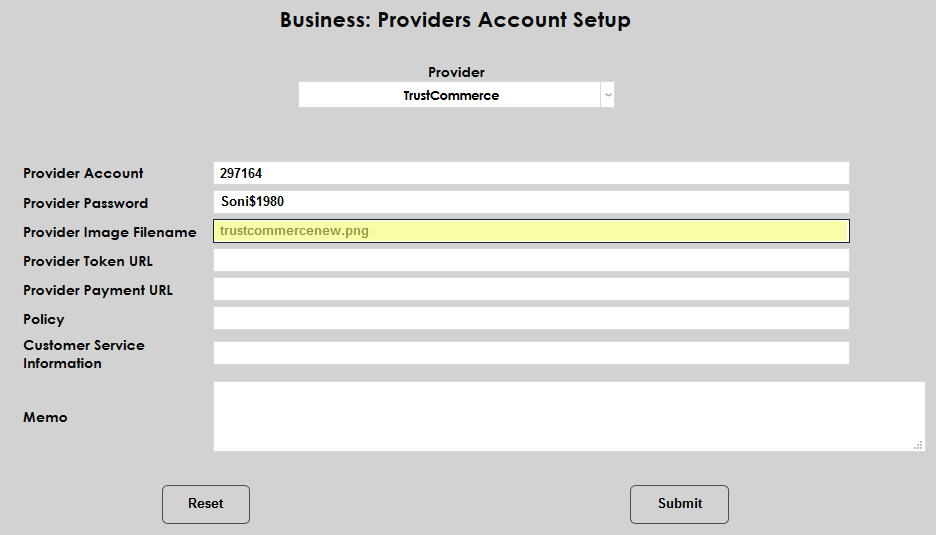Viewport: 936px width, 535px height.
Task: Click into the Policy text field
Action: (x=531, y=318)
